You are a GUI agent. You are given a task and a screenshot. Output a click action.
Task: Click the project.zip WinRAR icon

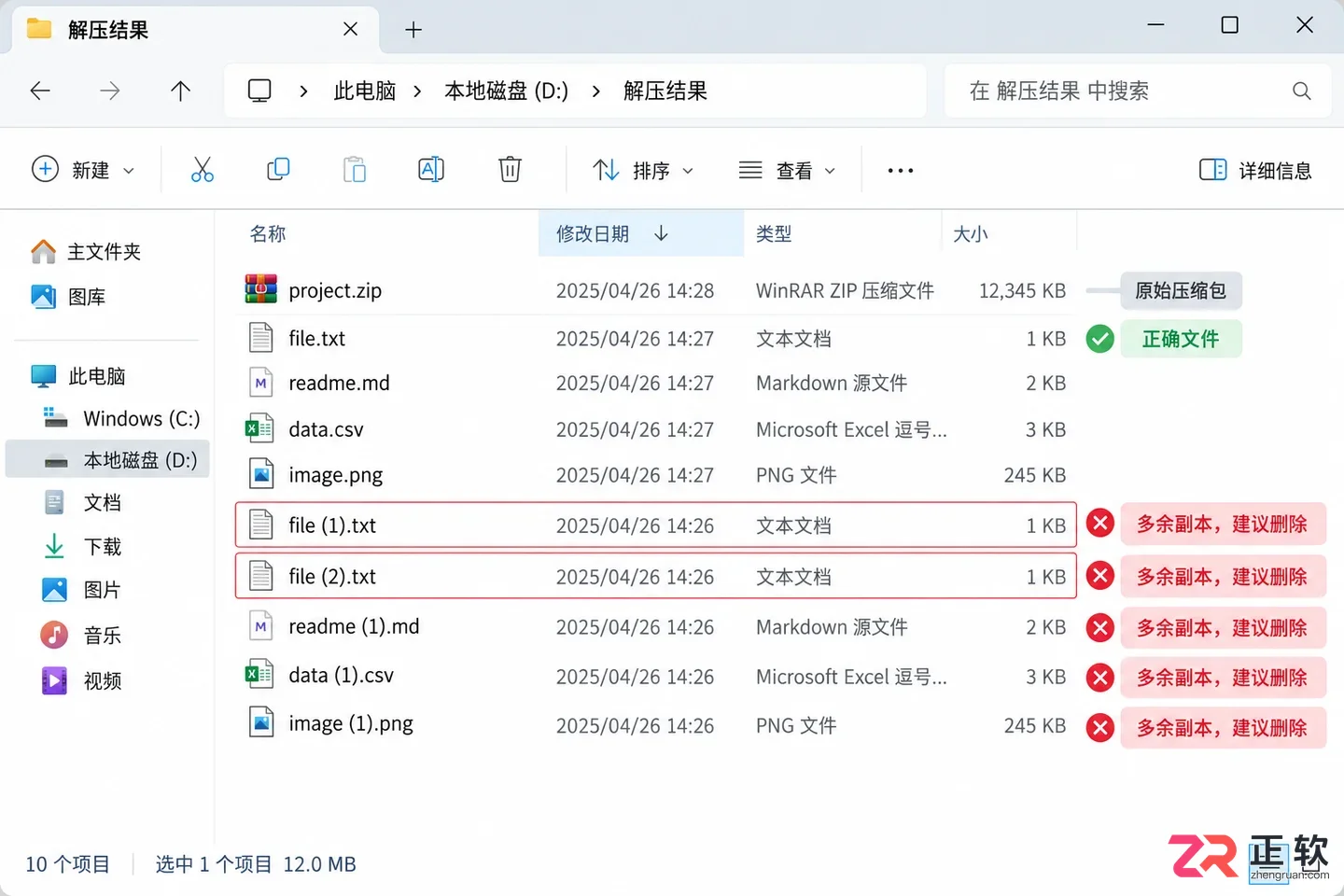(x=260, y=289)
